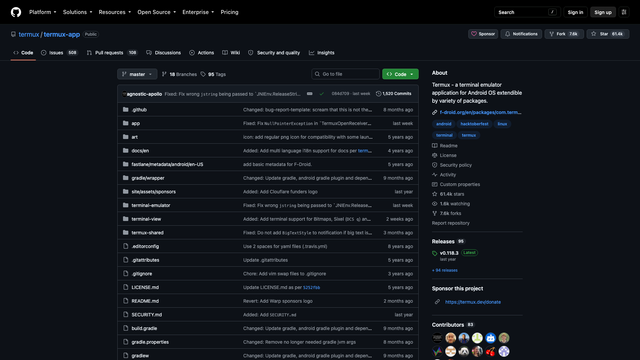
Task: Select the android topic tag
Action: coord(444,124)
